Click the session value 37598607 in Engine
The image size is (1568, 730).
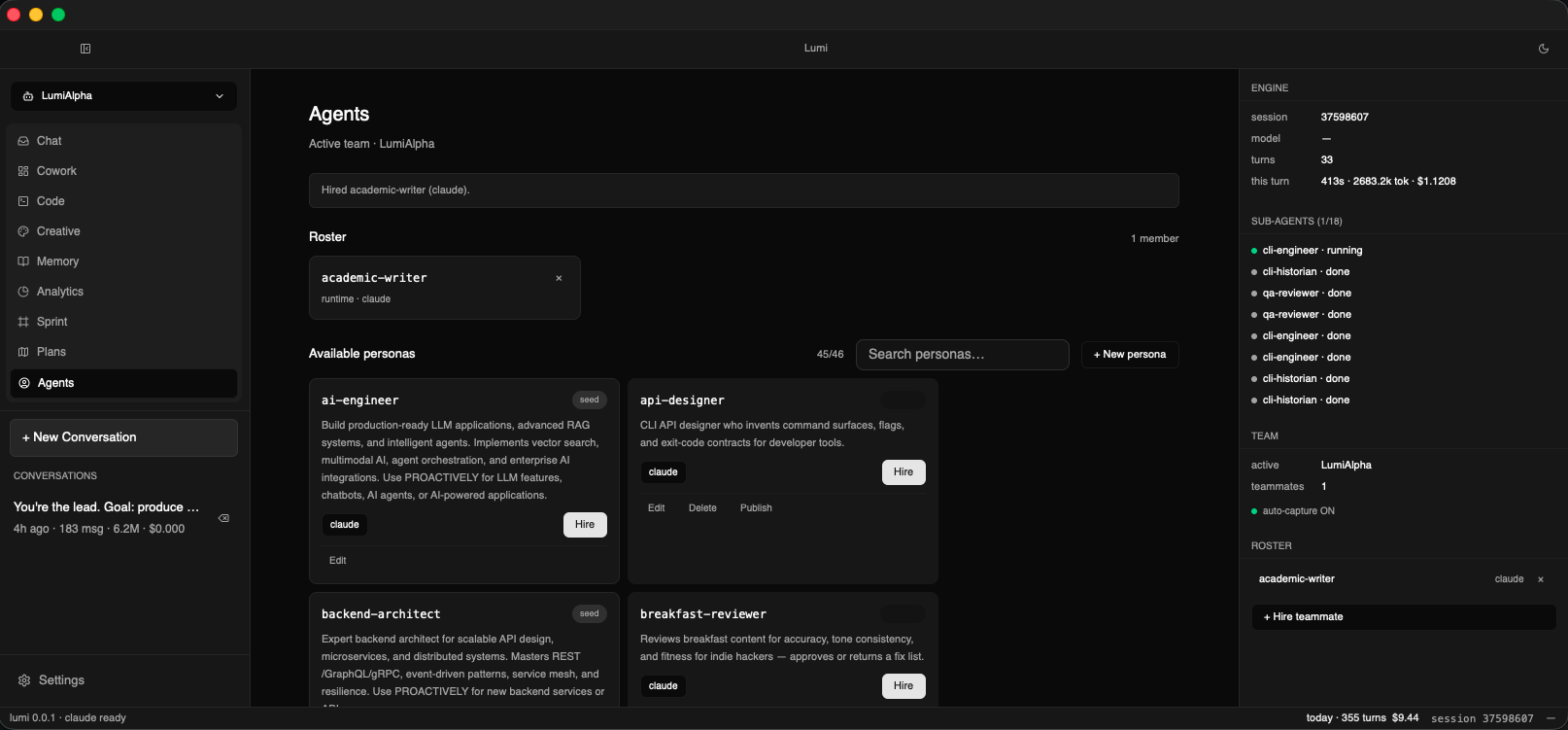(x=1345, y=118)
